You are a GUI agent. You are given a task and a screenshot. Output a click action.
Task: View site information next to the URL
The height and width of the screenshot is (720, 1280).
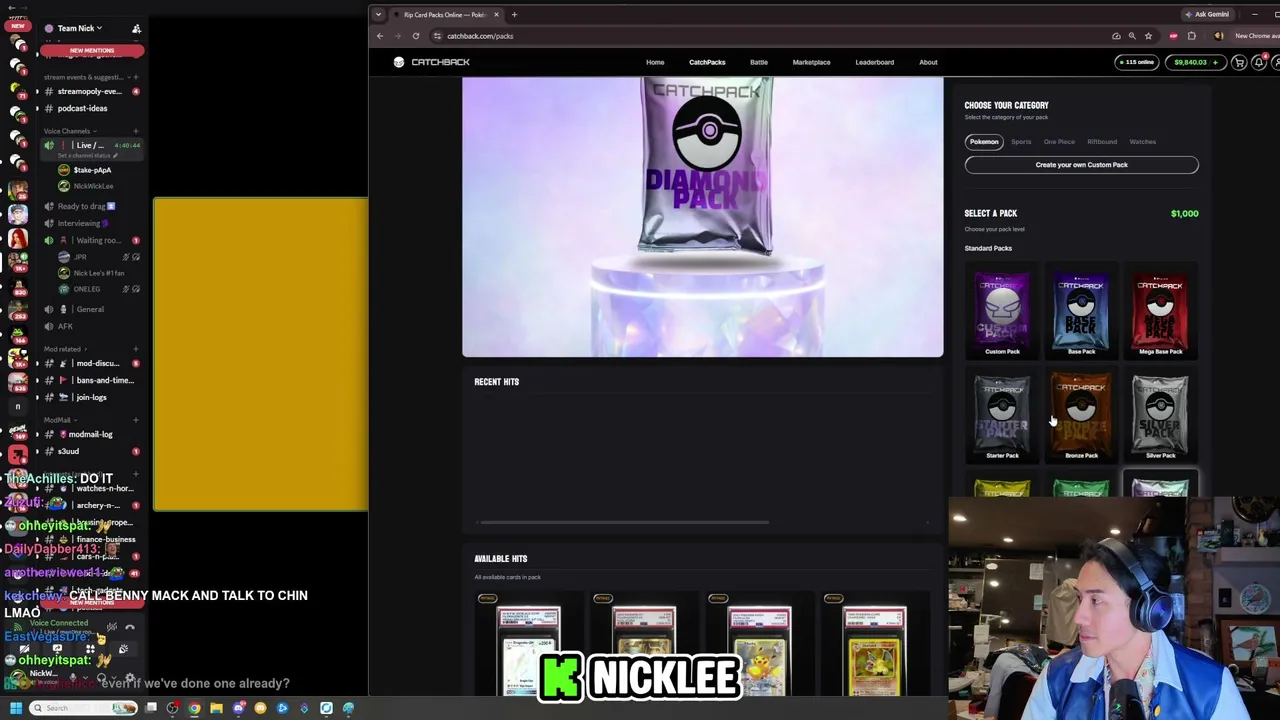[437, 36]
